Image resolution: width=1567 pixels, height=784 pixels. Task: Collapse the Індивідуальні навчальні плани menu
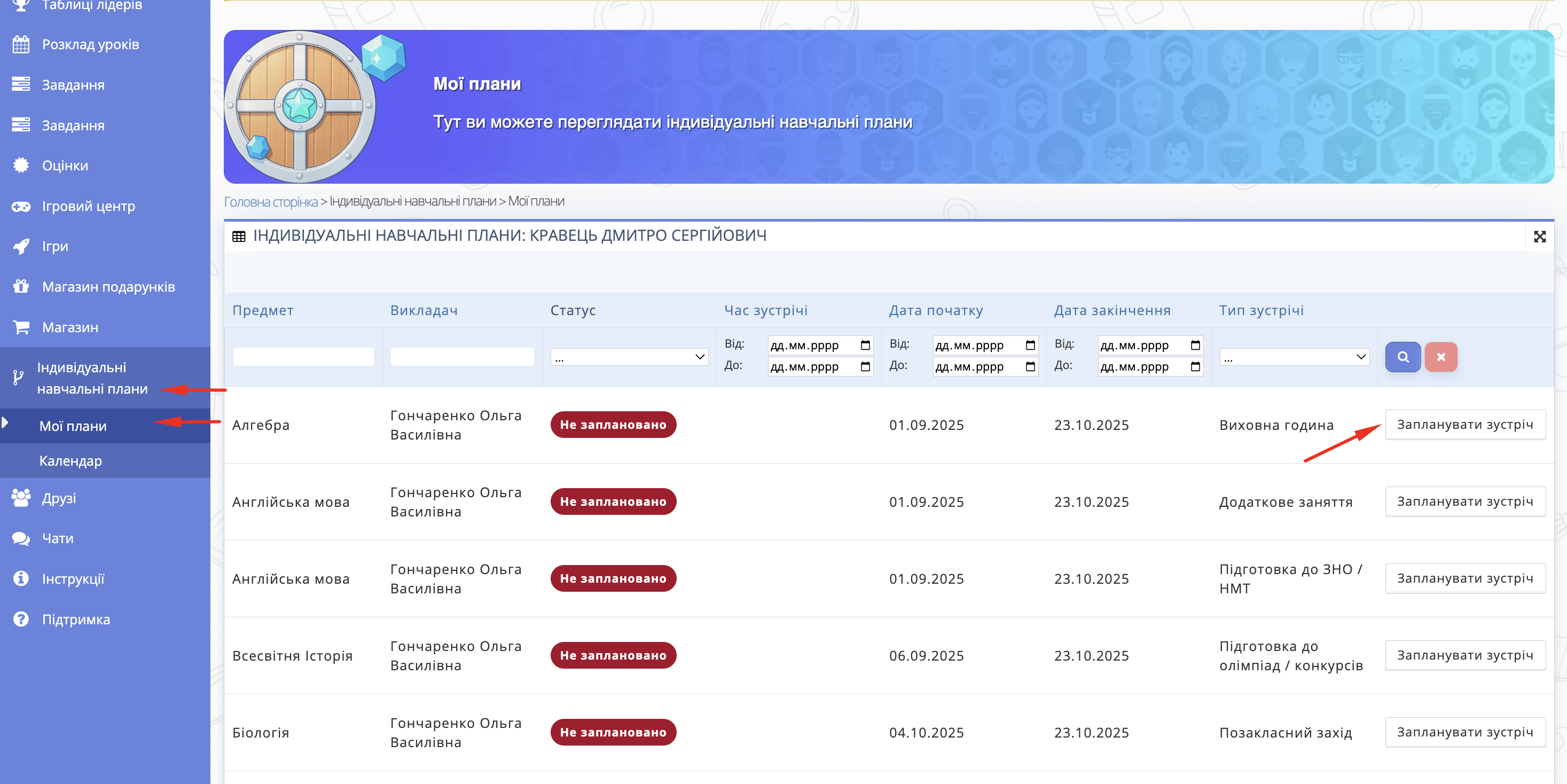point(92,378)
